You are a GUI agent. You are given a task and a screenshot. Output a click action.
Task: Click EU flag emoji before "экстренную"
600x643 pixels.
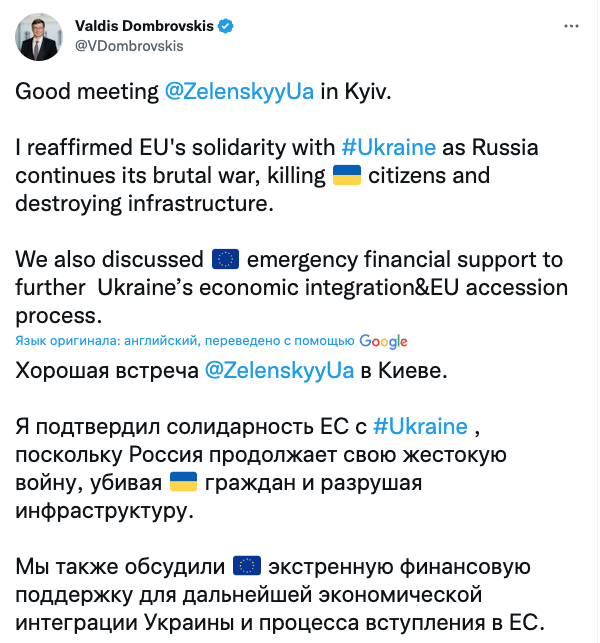pyautogui.click(x=246, y=567)
